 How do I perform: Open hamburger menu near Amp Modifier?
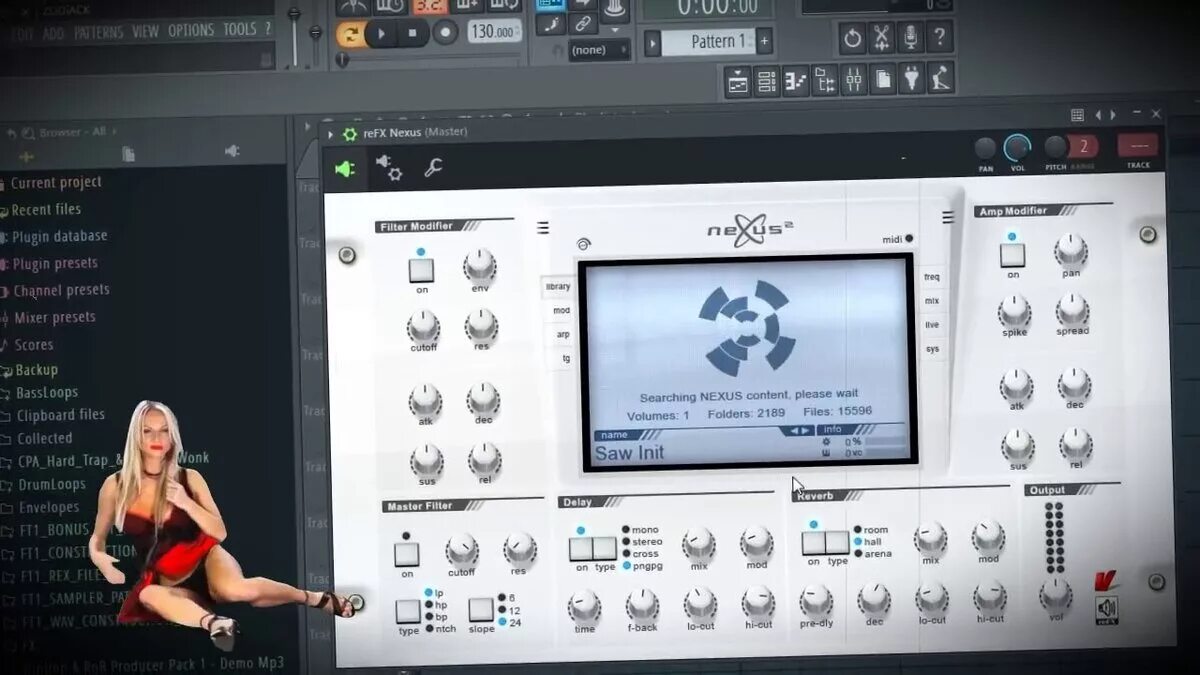[948, 217]
